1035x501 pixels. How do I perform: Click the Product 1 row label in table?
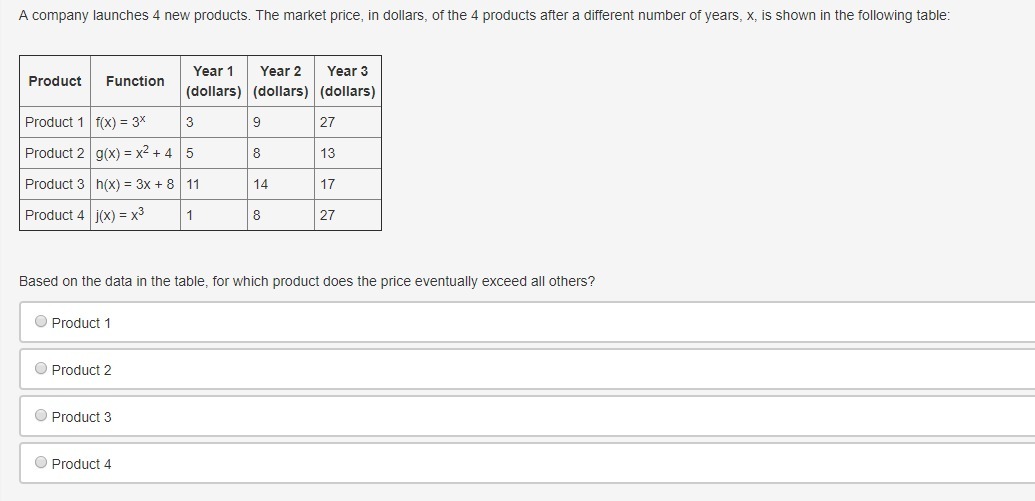click(x=55, y=122)
